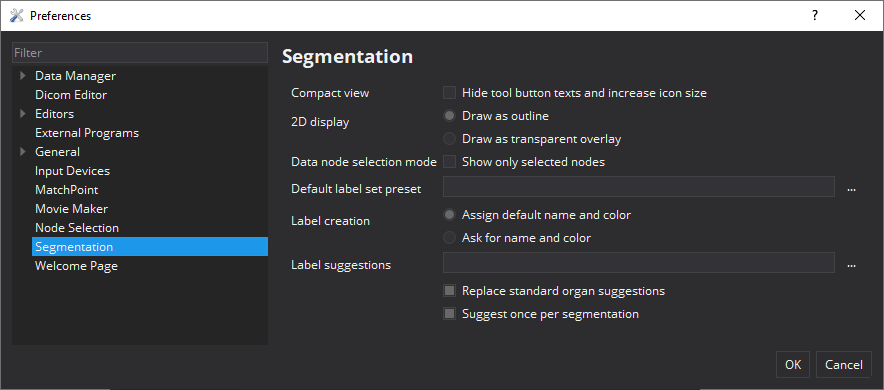Browse for default label set preset file
The image size is (884, 390).
(851, 189)
